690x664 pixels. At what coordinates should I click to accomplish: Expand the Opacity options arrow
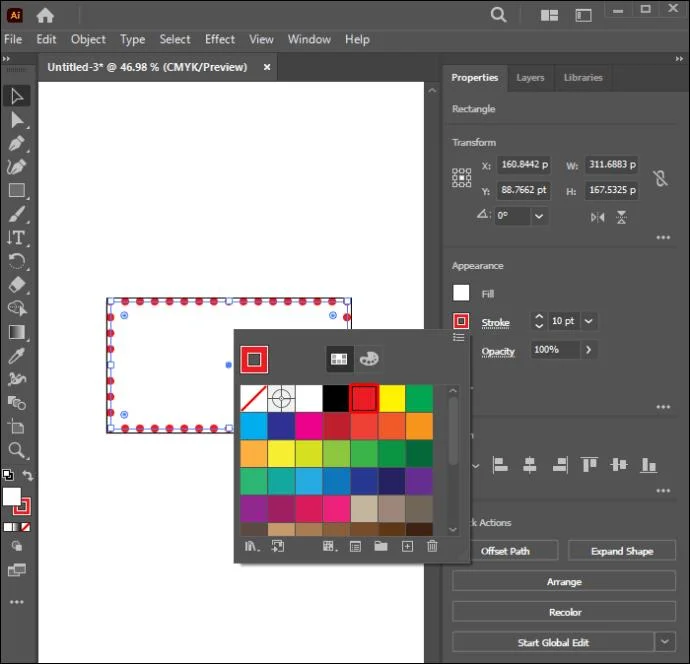coord(588,350)
